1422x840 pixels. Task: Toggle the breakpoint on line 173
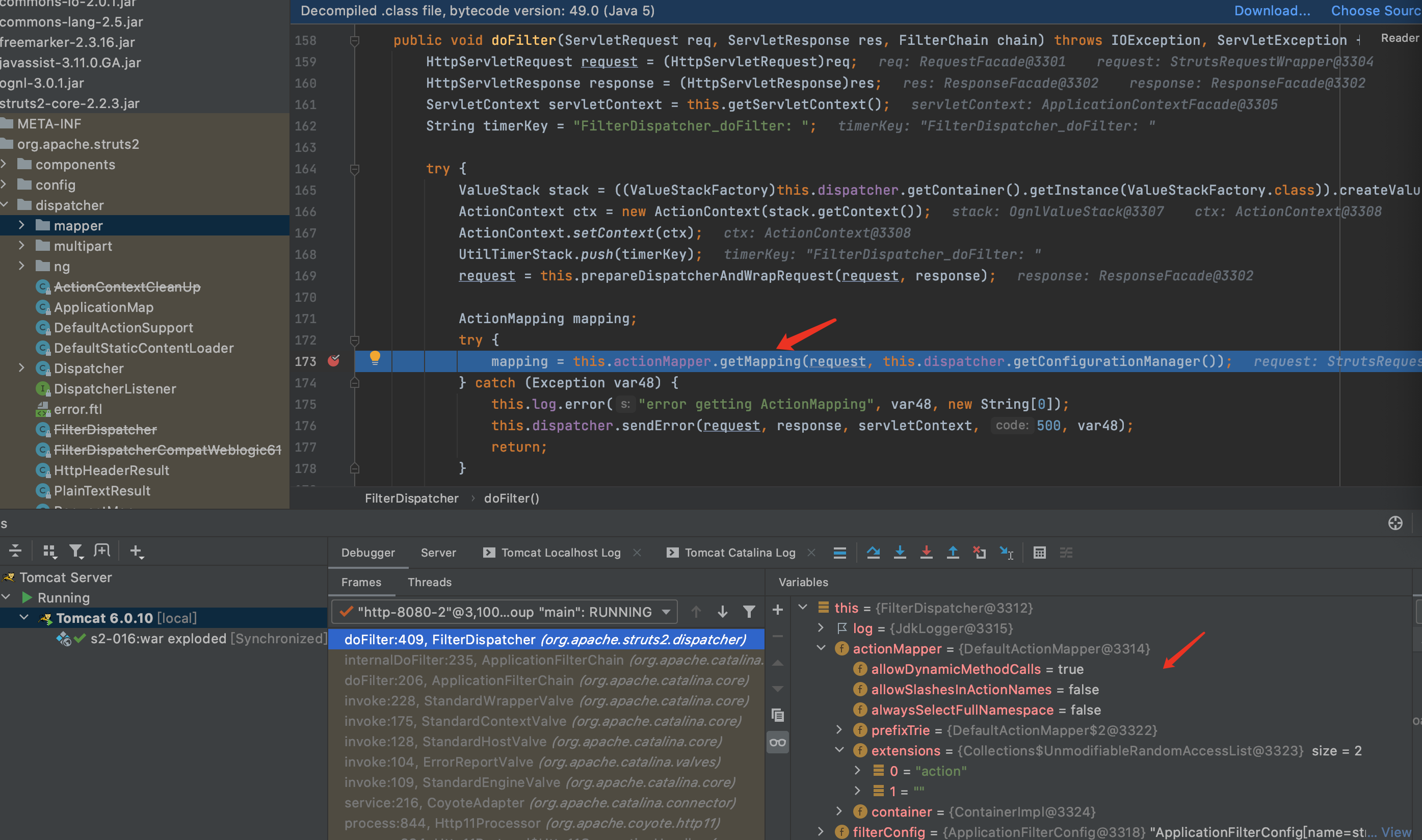pyautogui.click(x=333, y=361)
